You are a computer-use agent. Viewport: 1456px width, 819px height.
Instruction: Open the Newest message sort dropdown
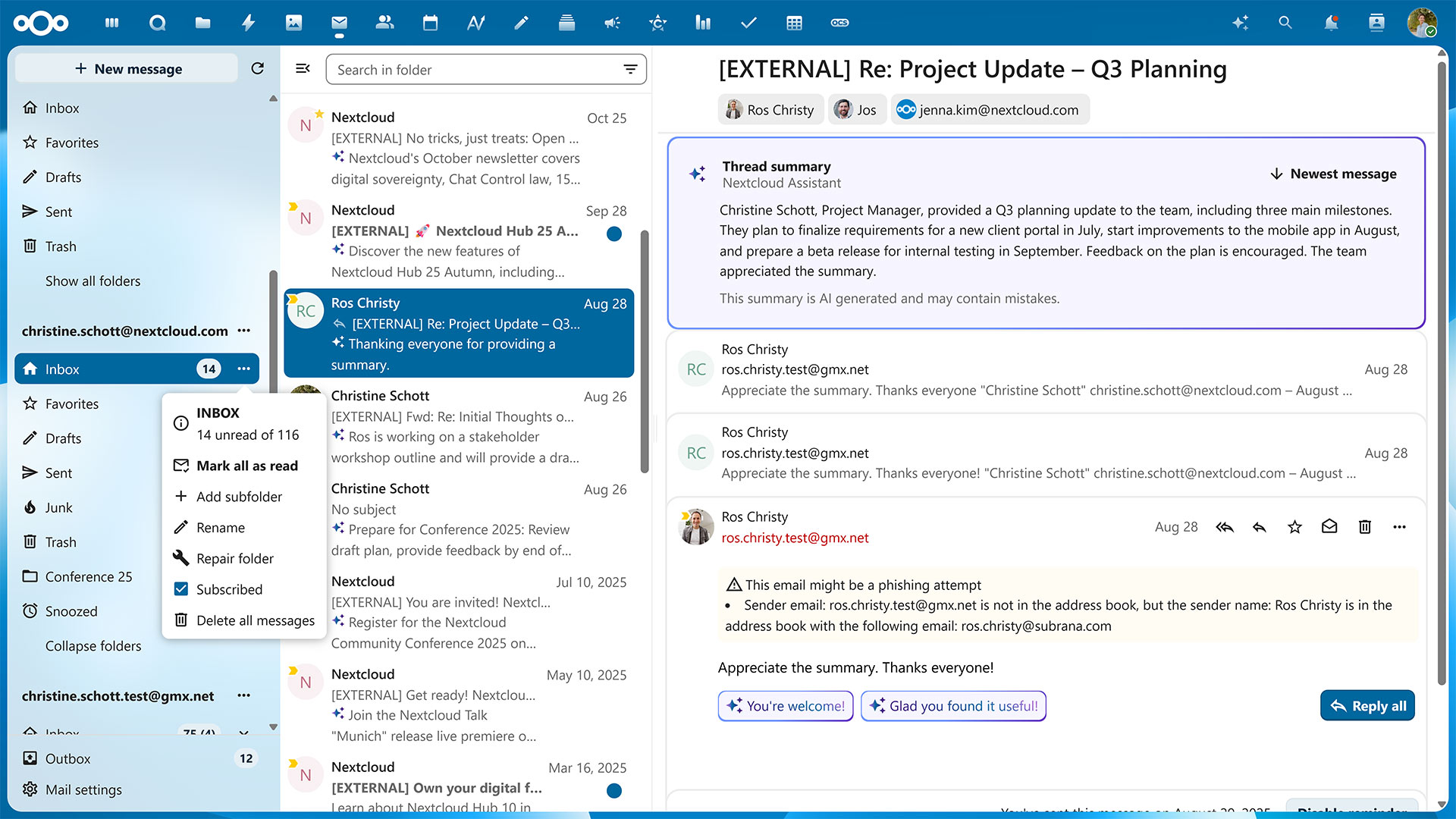click(x=1332, y=174)
